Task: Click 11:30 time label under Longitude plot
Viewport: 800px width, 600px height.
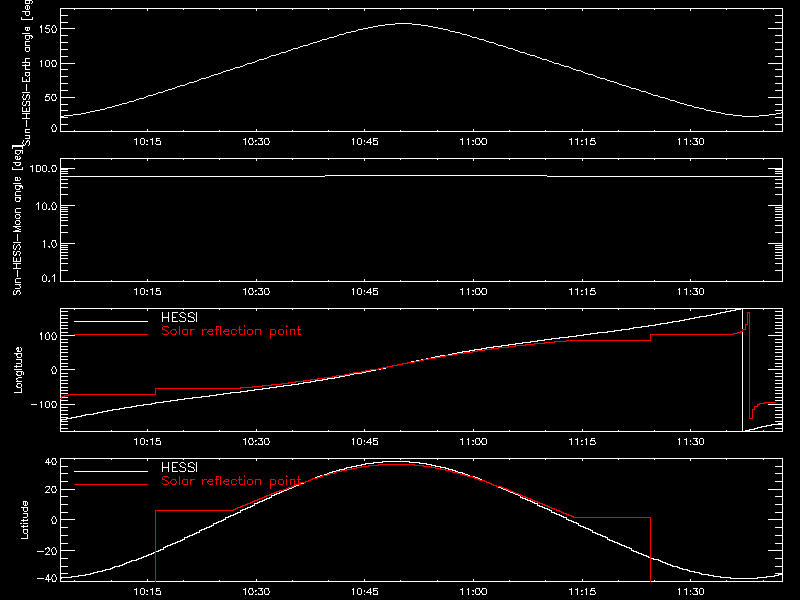Action: (691, 442)
